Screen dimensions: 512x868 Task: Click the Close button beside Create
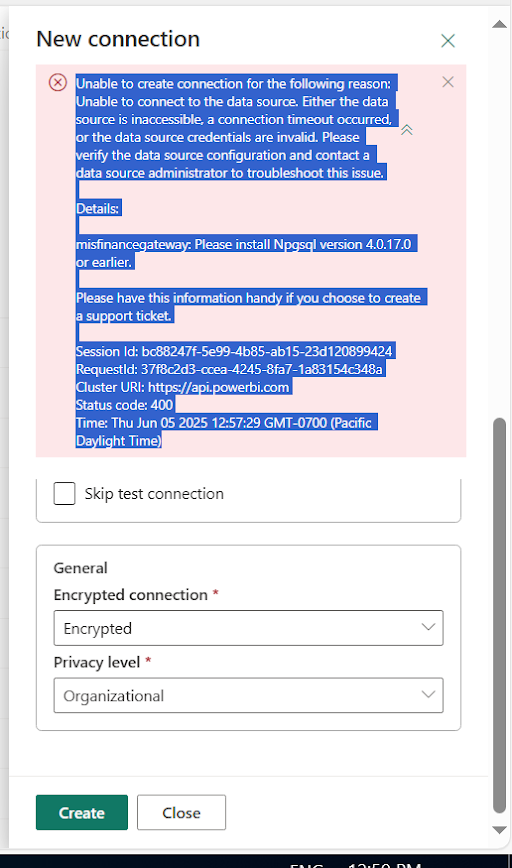(x=182, y=812)
